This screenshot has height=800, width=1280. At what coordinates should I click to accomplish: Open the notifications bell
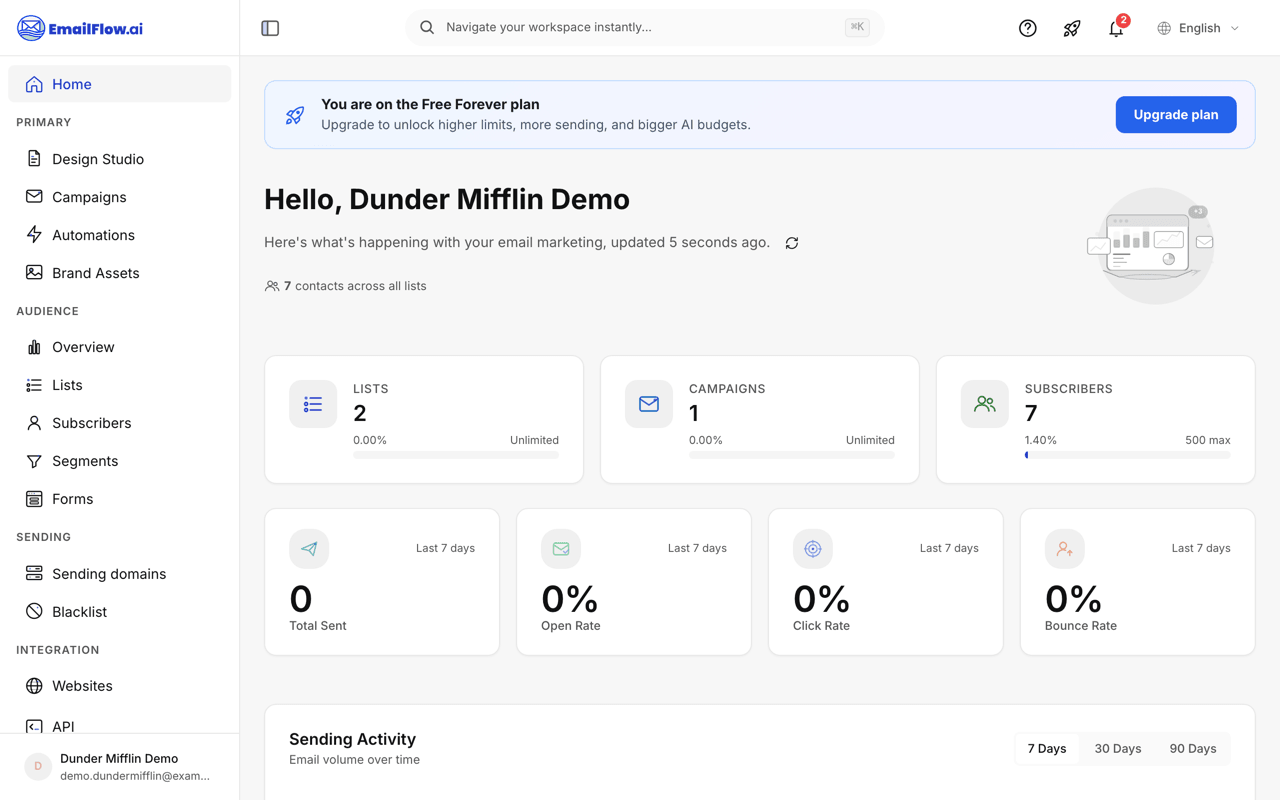click(1116, 28)
